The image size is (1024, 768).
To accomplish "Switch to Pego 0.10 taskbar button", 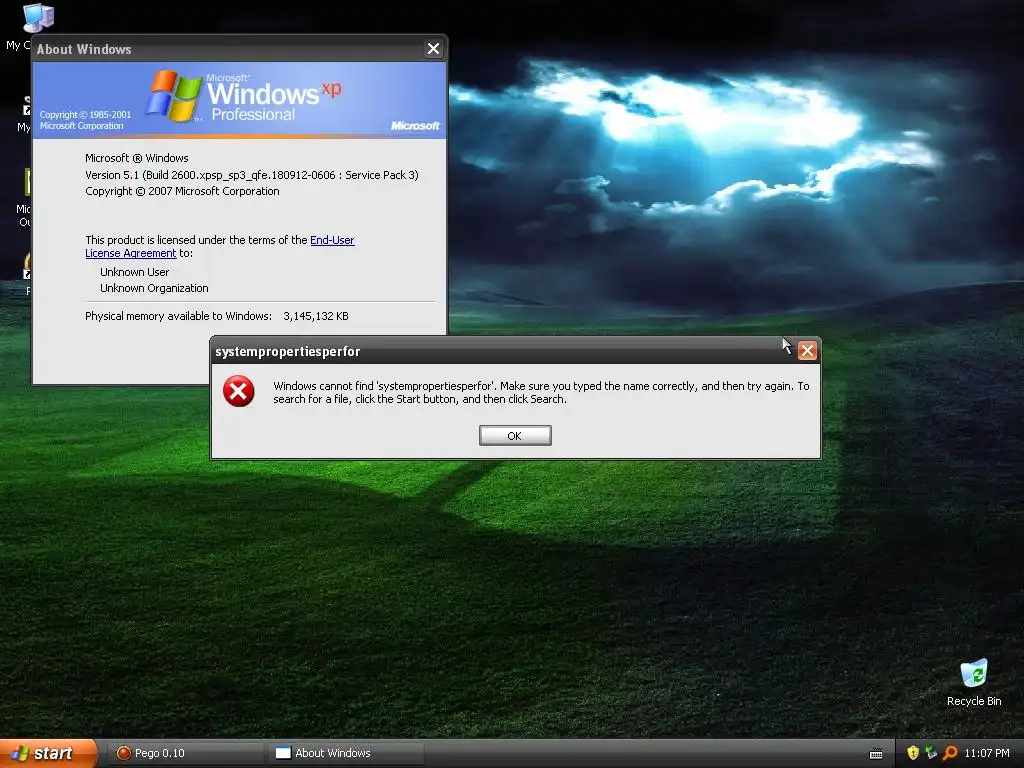I will 184,753.
